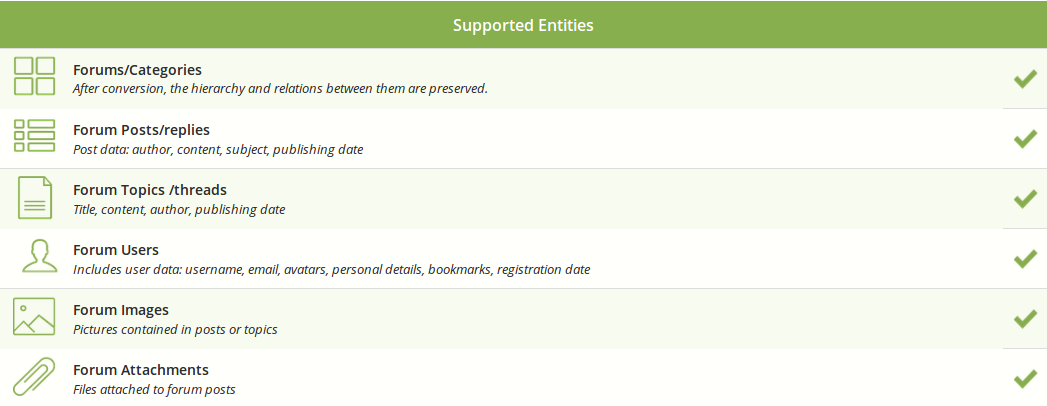This screenshot has width=1047, height=406.
Task: Click the Forums/Categories grid icon
Action: [34, 76]
